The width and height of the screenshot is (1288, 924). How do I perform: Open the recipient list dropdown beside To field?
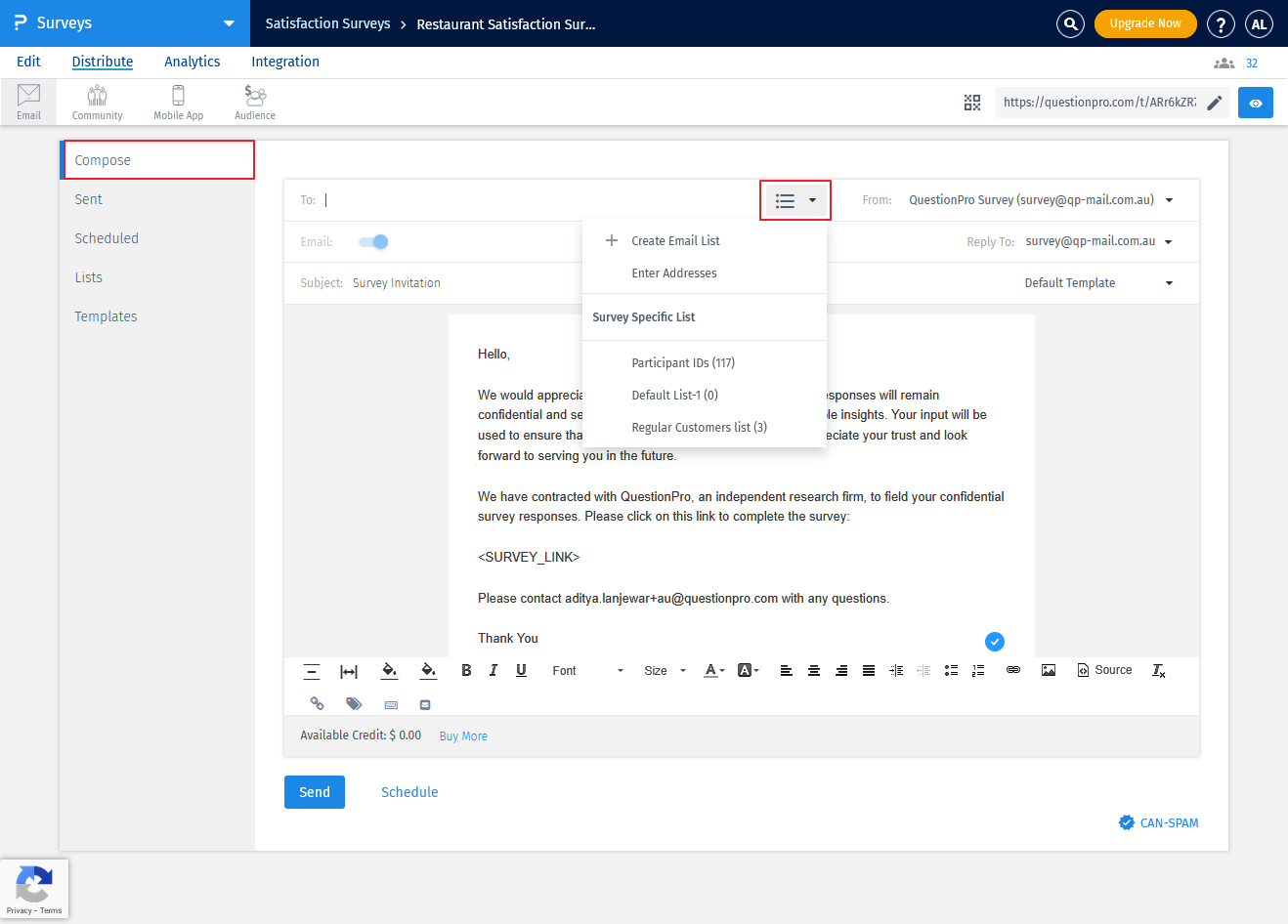(x=794, y=199)
